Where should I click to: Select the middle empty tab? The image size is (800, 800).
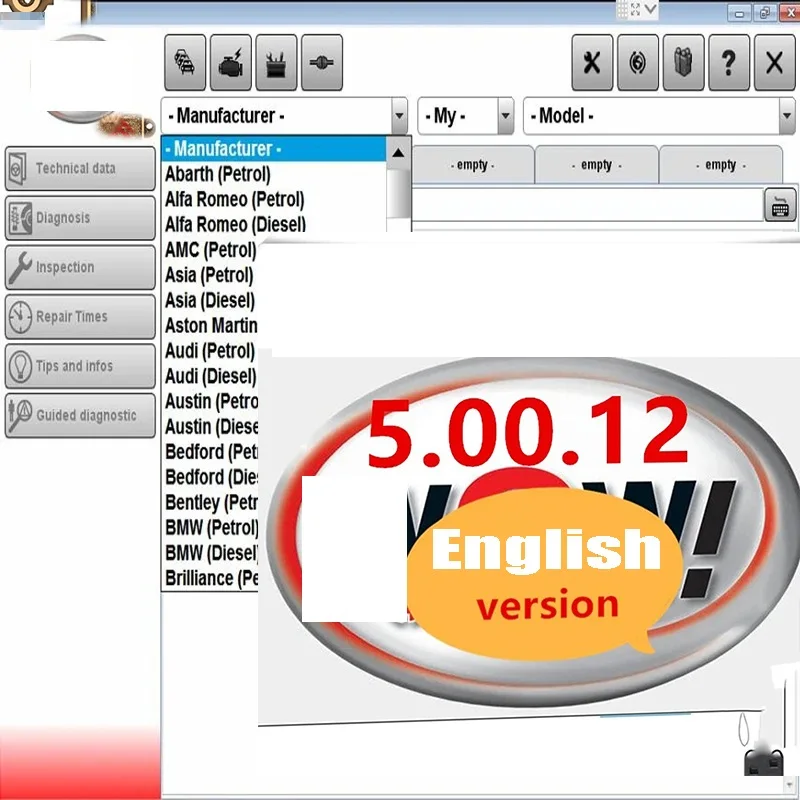click(596, 165)
